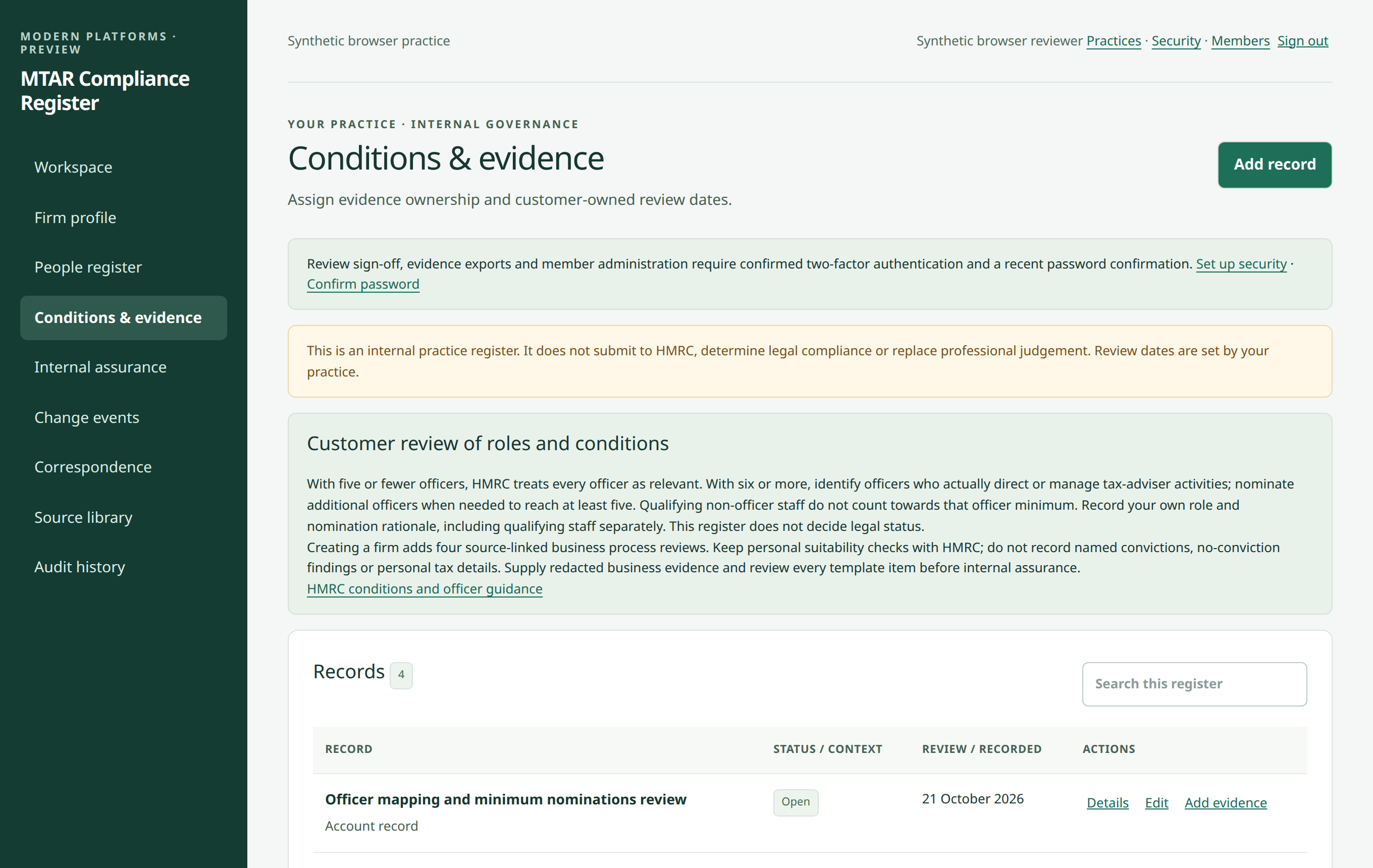Go to Firm profile in sidebar
This screenshot has height=868, width=1373.
(123, 218)
